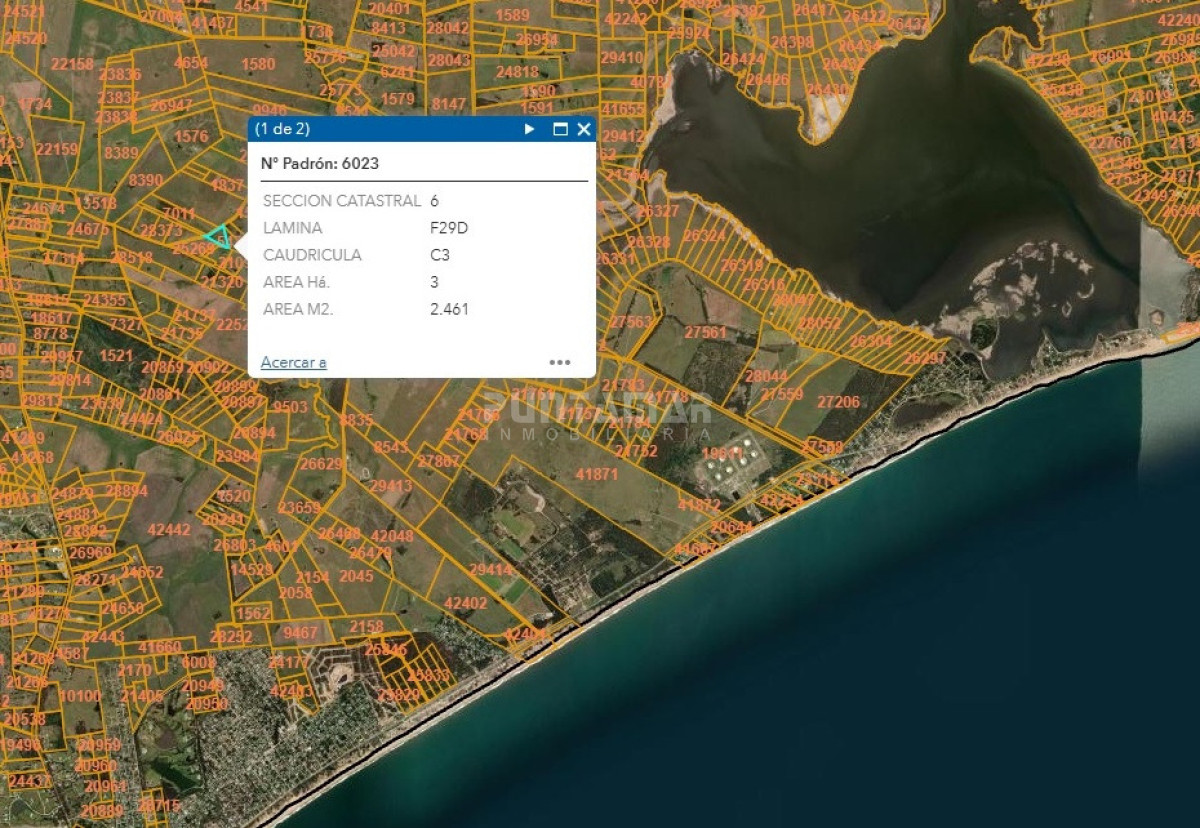This screenshot has height=828, width=1200.
Task: Select parcel labeled 27561
Action: point(706,332)
